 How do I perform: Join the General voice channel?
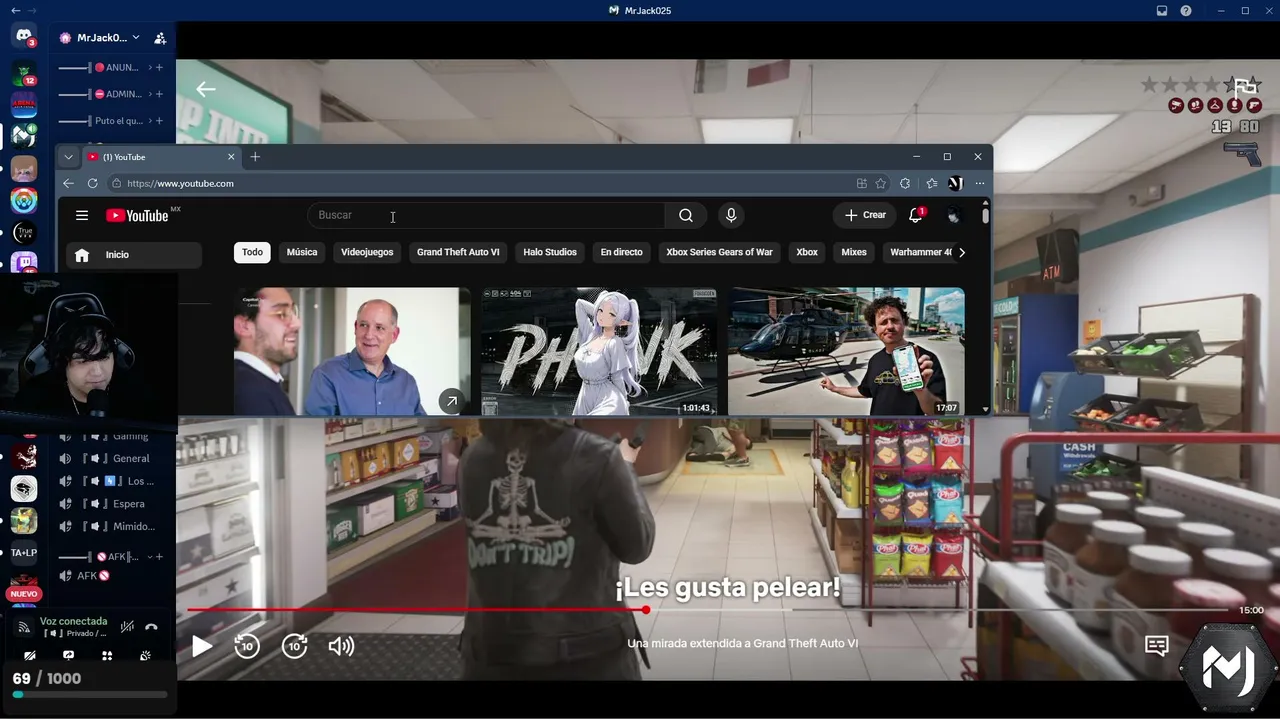point(105,458)
